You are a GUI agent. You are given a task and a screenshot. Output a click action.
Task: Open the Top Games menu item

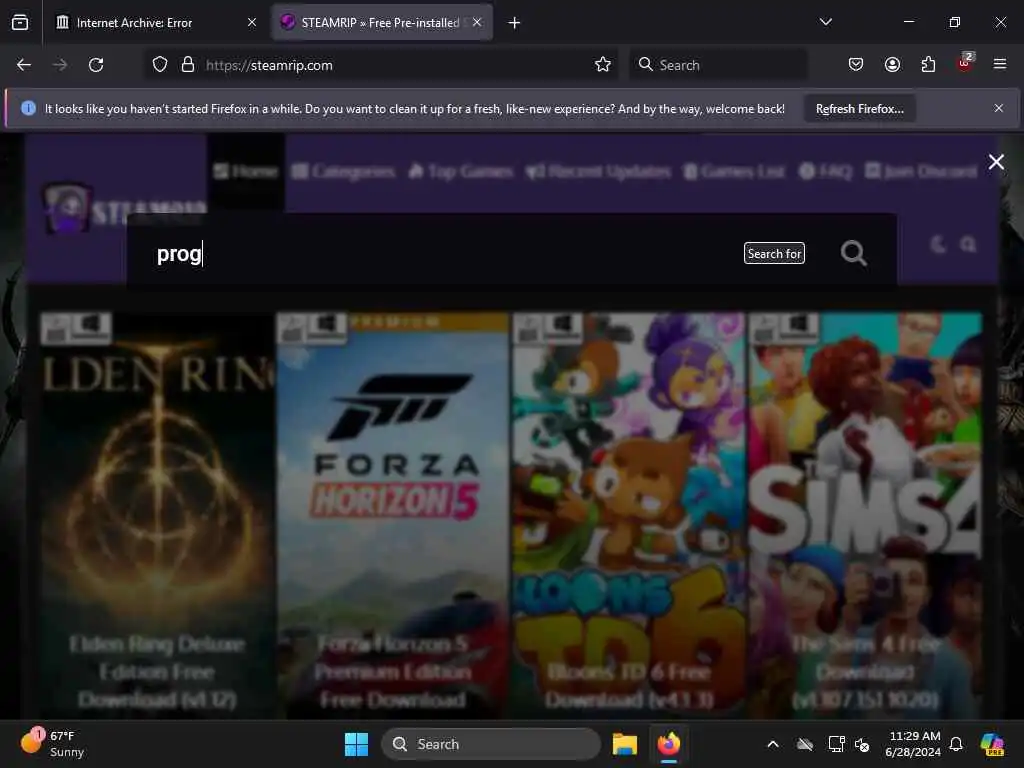[x=460, y=171]
